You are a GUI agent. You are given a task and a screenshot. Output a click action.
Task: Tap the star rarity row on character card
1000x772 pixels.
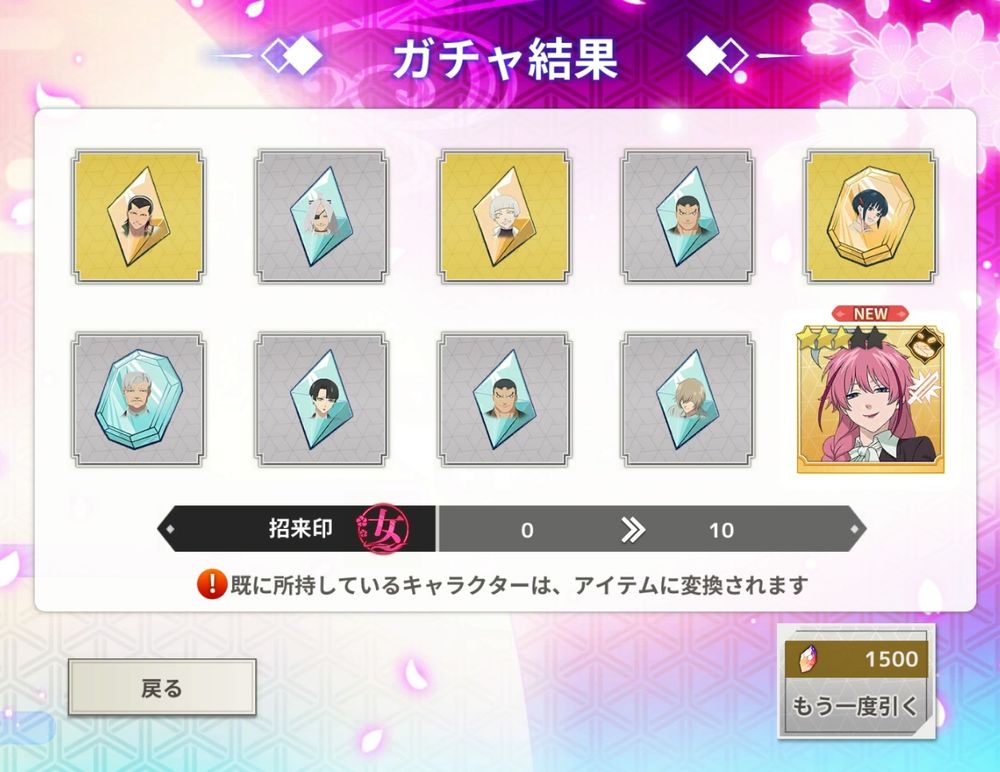(841, 336)
